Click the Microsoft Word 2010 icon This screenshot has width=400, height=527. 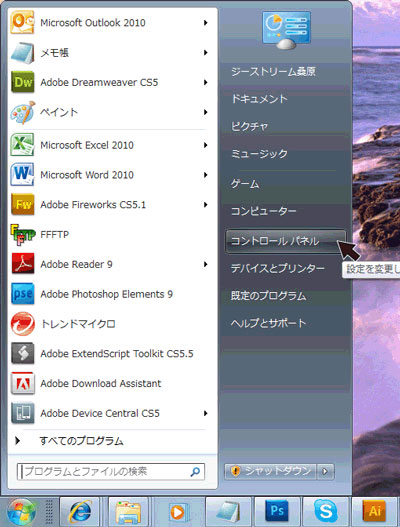(x=22, y=174)
